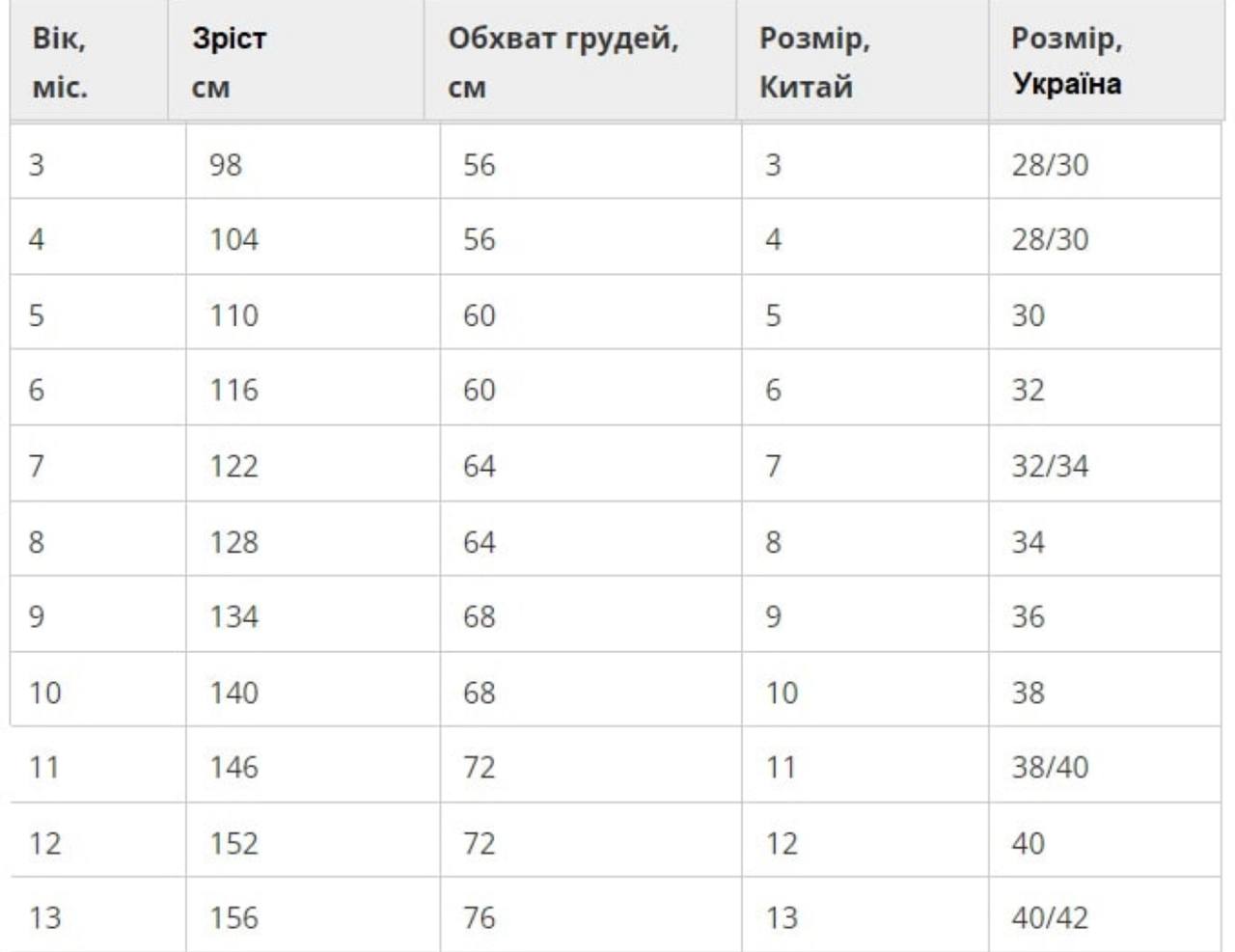Click the height cell reading 122
Screen dimensions: 1235x952
(234, 466)
